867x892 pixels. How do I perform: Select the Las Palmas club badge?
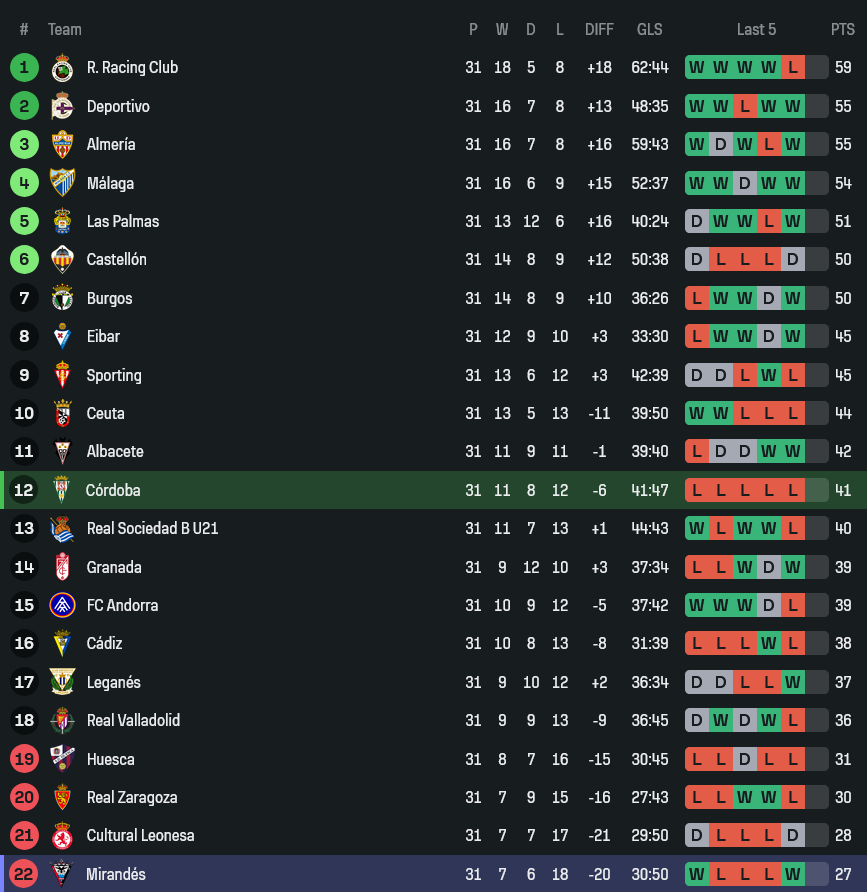point(62,221)
